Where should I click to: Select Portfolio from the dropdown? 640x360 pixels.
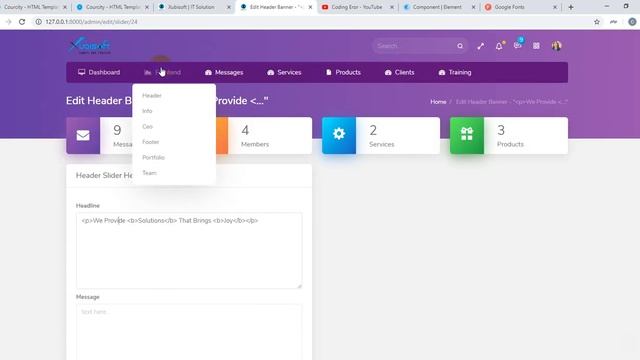click(153, 158)
